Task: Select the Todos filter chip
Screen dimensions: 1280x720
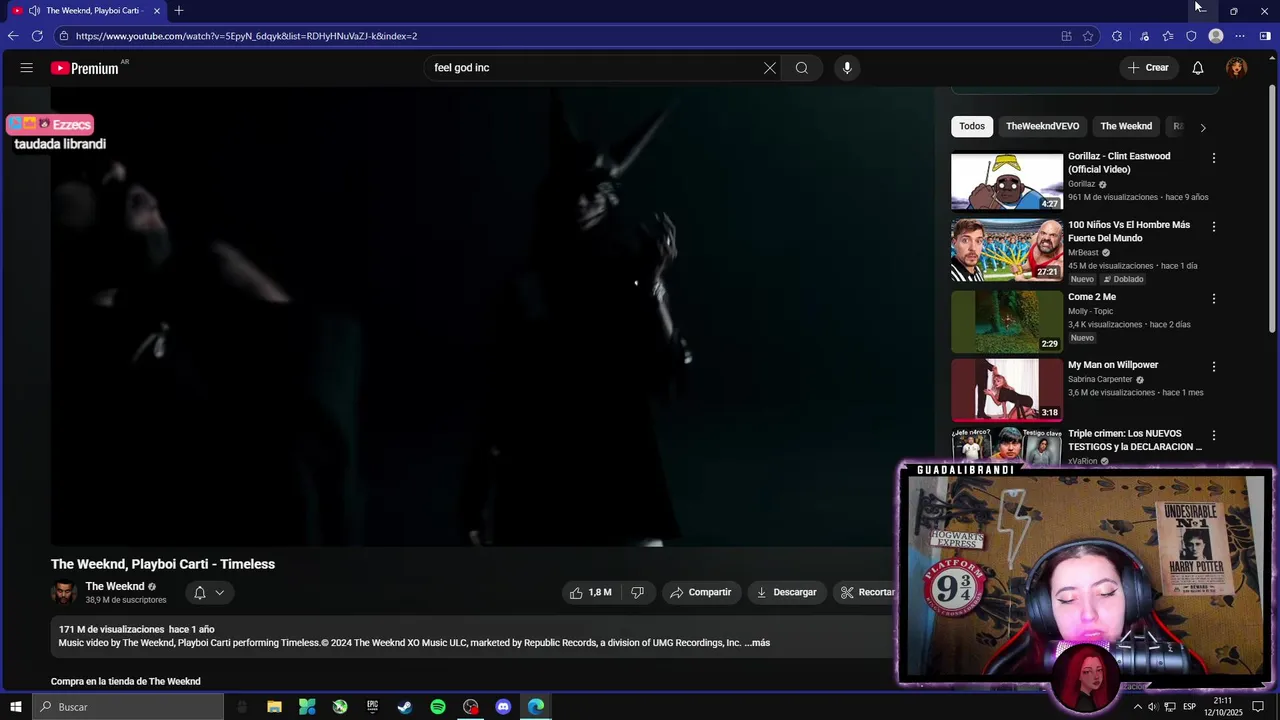Action: [972, 126]
